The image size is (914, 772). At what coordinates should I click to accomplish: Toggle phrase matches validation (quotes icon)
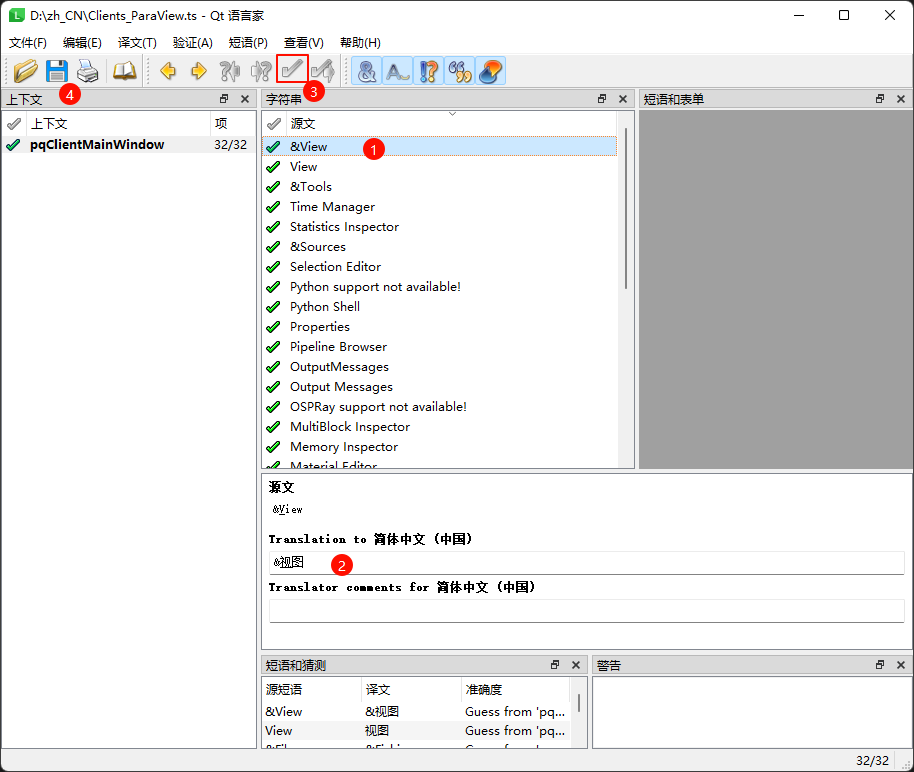tap(459, 71)
